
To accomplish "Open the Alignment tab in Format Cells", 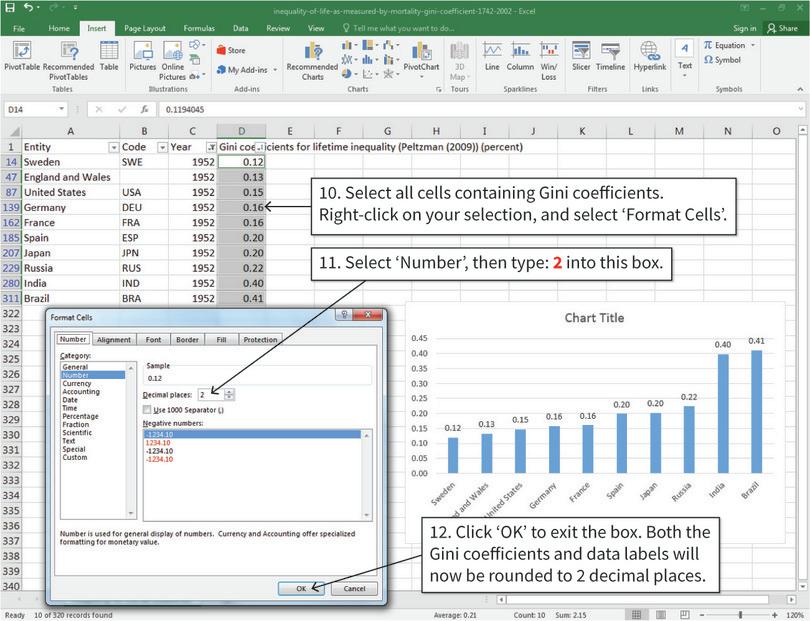I will (x=113, y=338).
